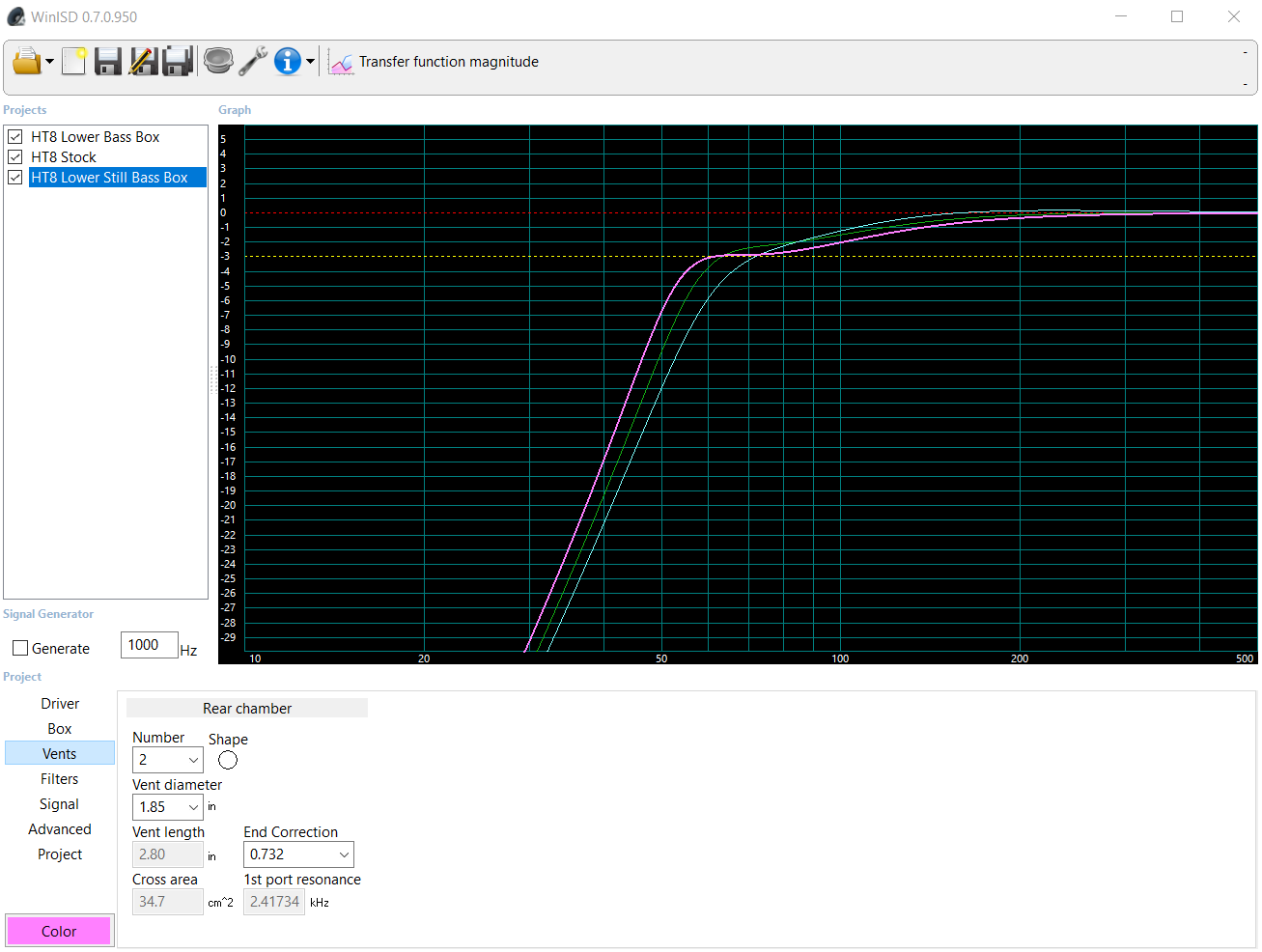Click the Hz unit label in Signal Generator

189,651
